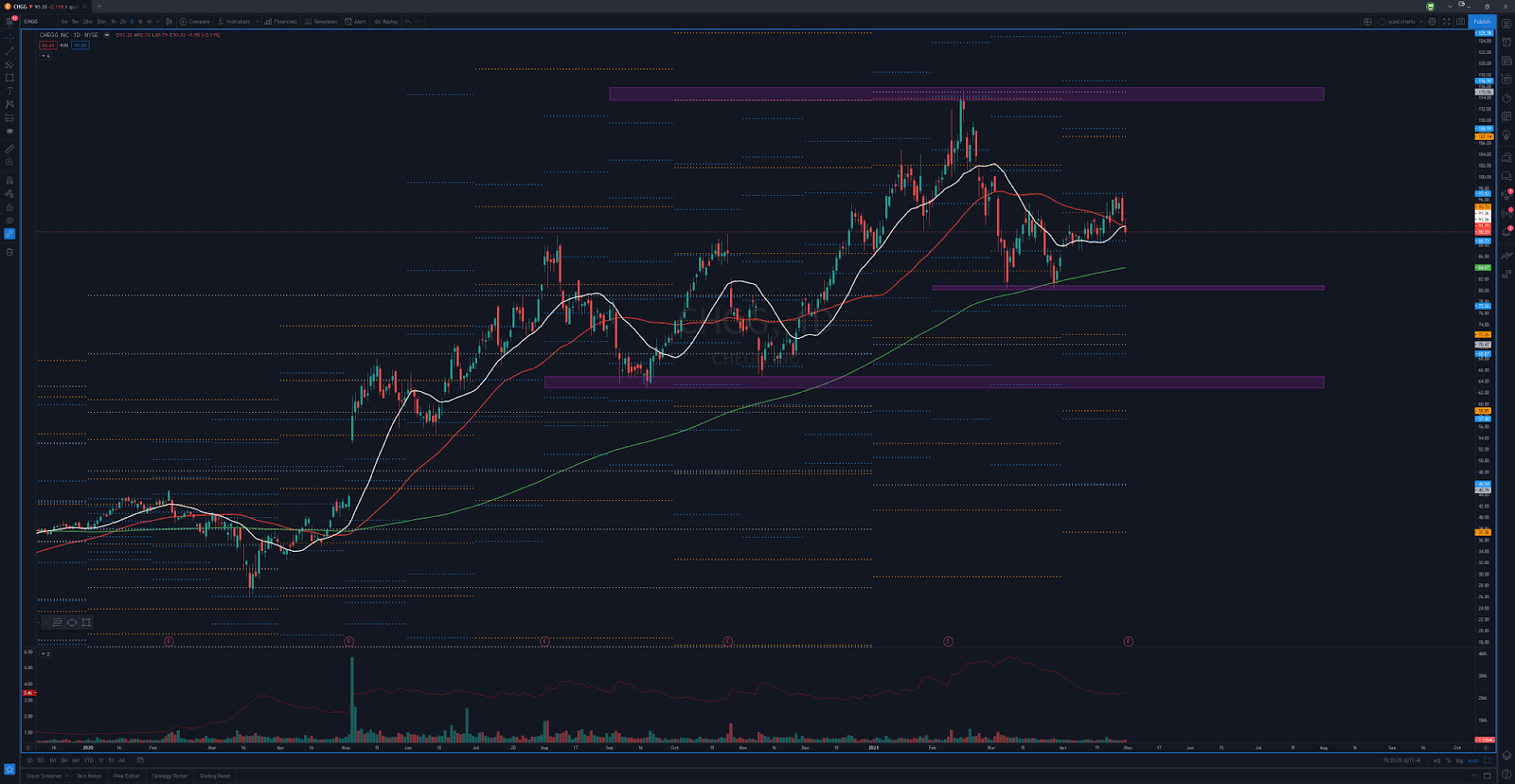
Task: Hide all drawings with eye icon
Action: pos(9,221)
